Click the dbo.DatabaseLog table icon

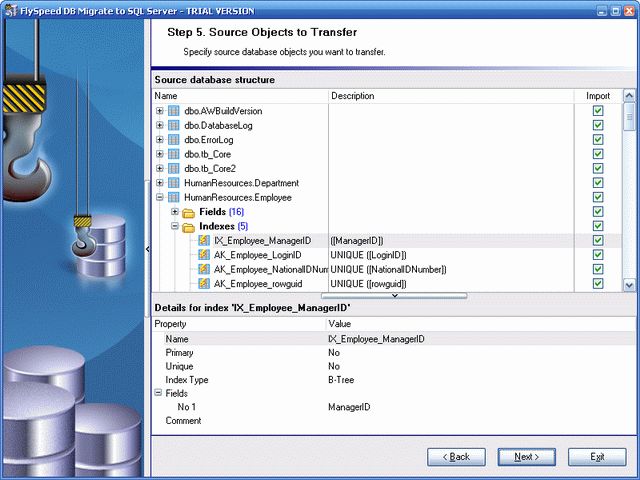coord(173,125)
